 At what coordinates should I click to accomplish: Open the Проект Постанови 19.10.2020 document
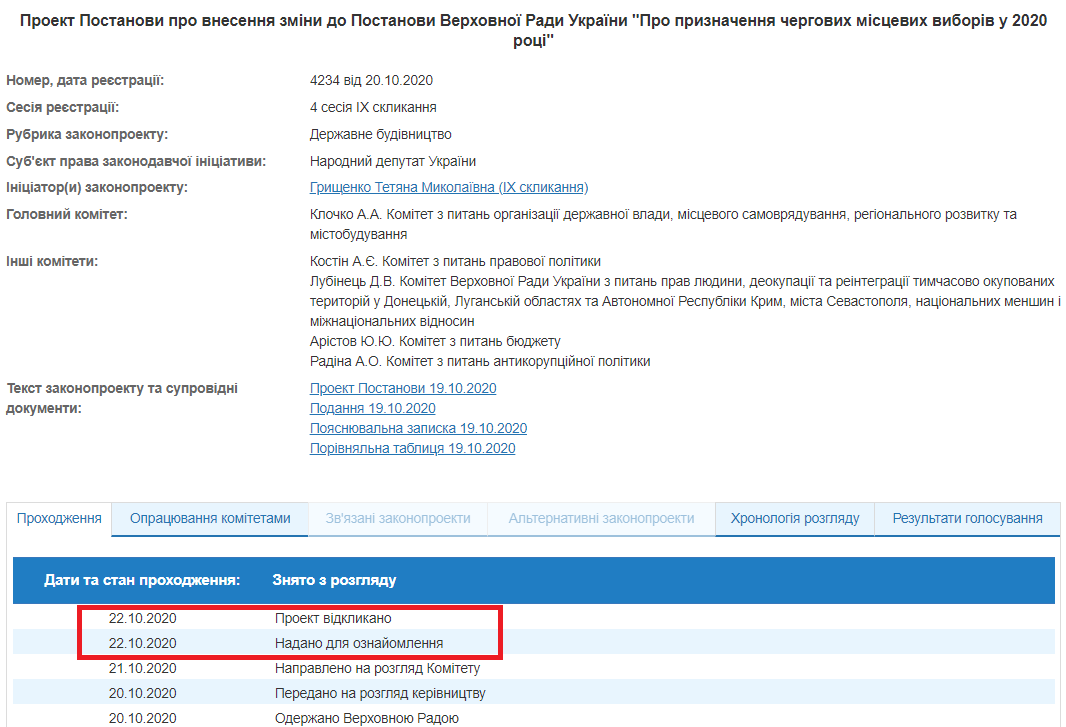click(403, 388)
